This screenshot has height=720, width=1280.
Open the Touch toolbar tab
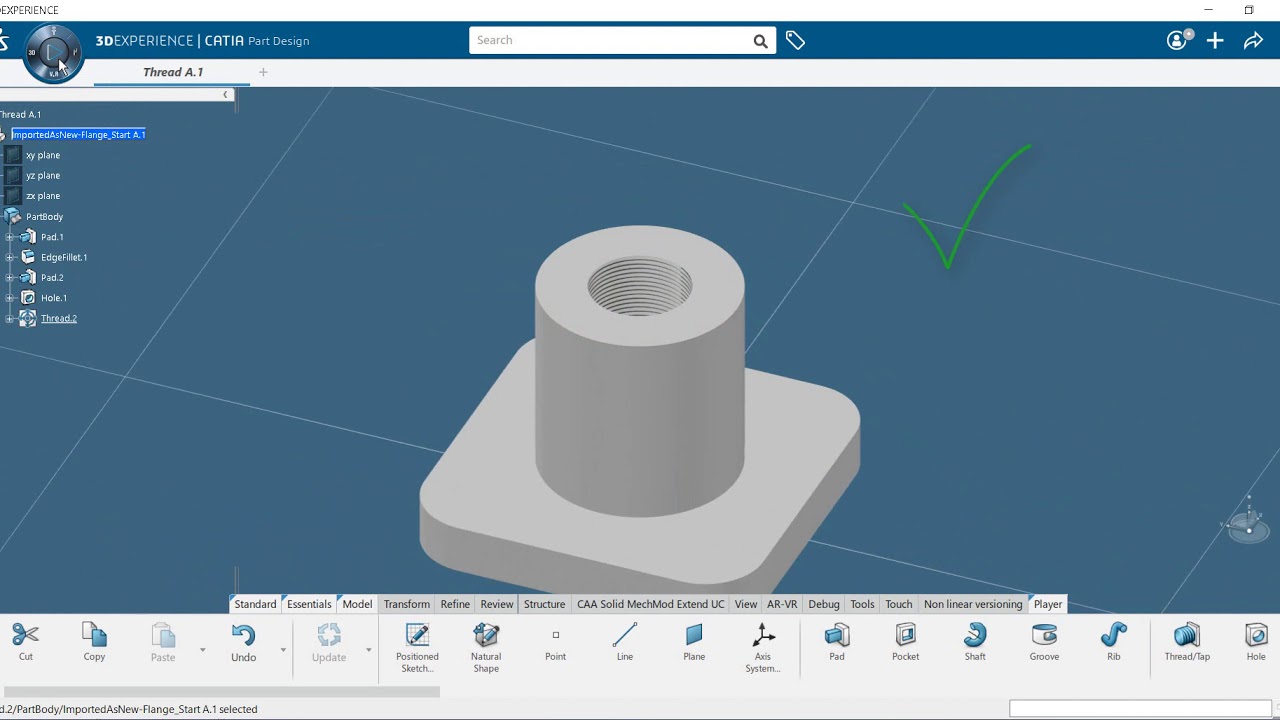click(899, 604)
